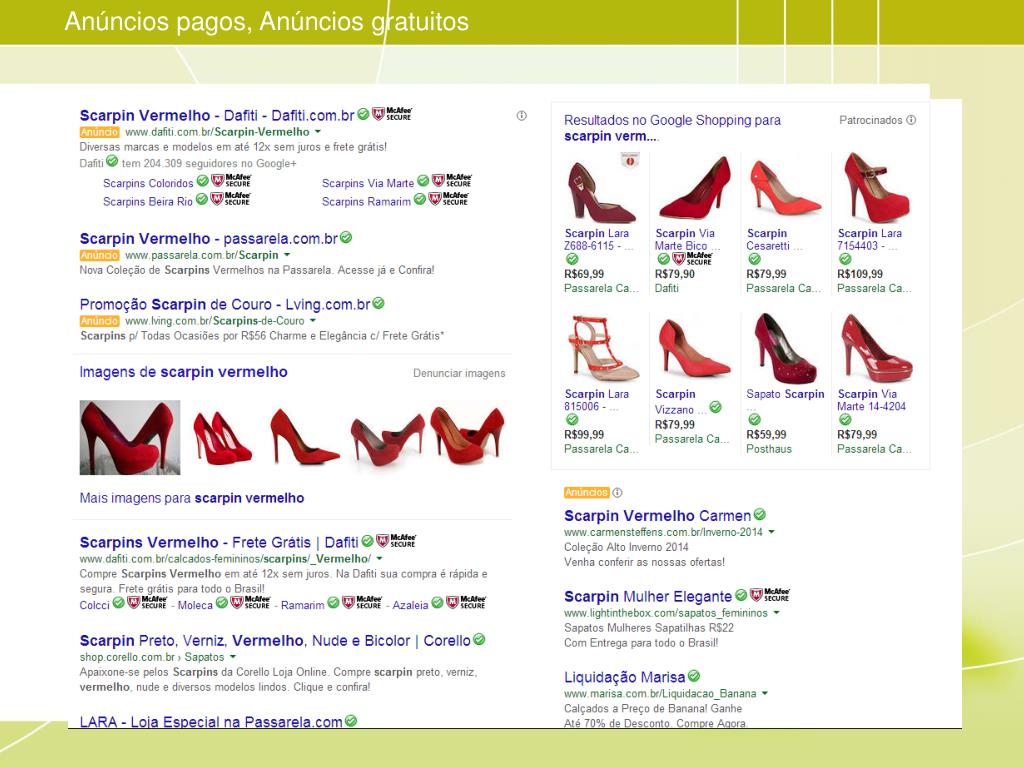Viewport: 1024px width, 768px height.
Task: Open dropdown arrow after passarela.com.br/Scarpin URL
Action: [287, 255]
